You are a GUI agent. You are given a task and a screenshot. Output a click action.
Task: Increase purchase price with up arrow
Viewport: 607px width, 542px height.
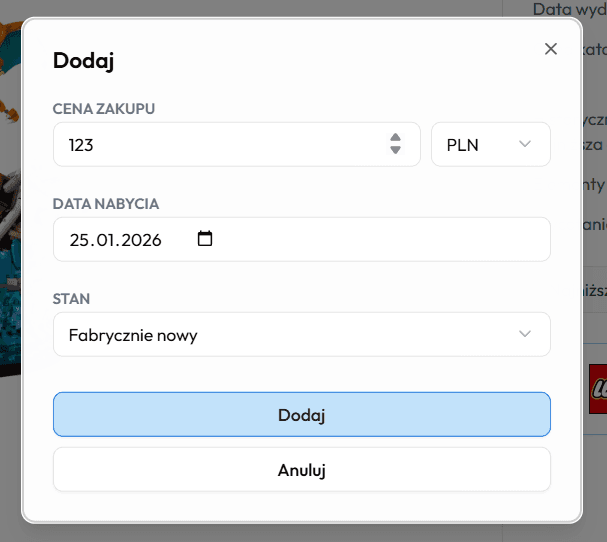pyautogui.click(x=395, y=138)
